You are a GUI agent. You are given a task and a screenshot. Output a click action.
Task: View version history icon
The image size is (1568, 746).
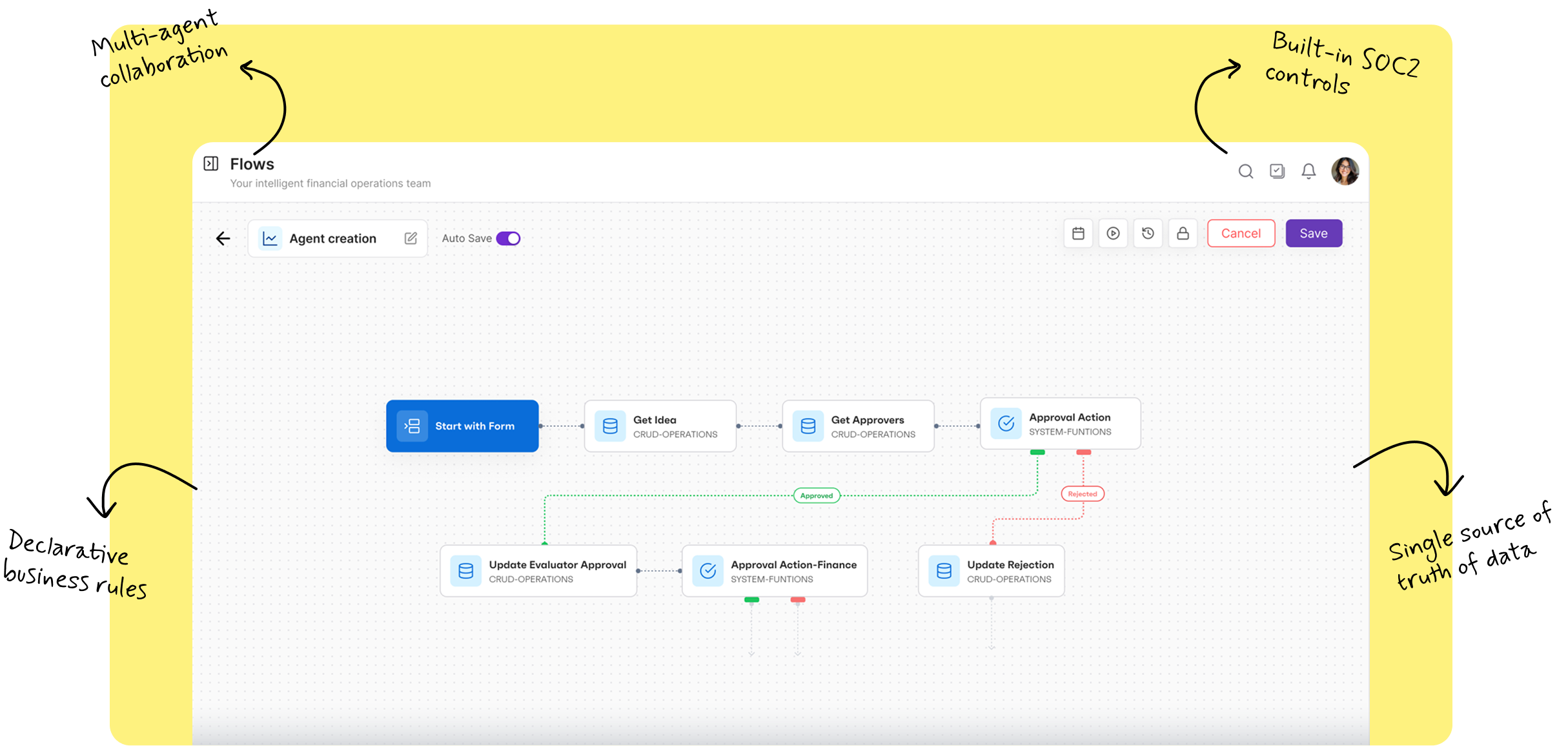[1148, 233]
